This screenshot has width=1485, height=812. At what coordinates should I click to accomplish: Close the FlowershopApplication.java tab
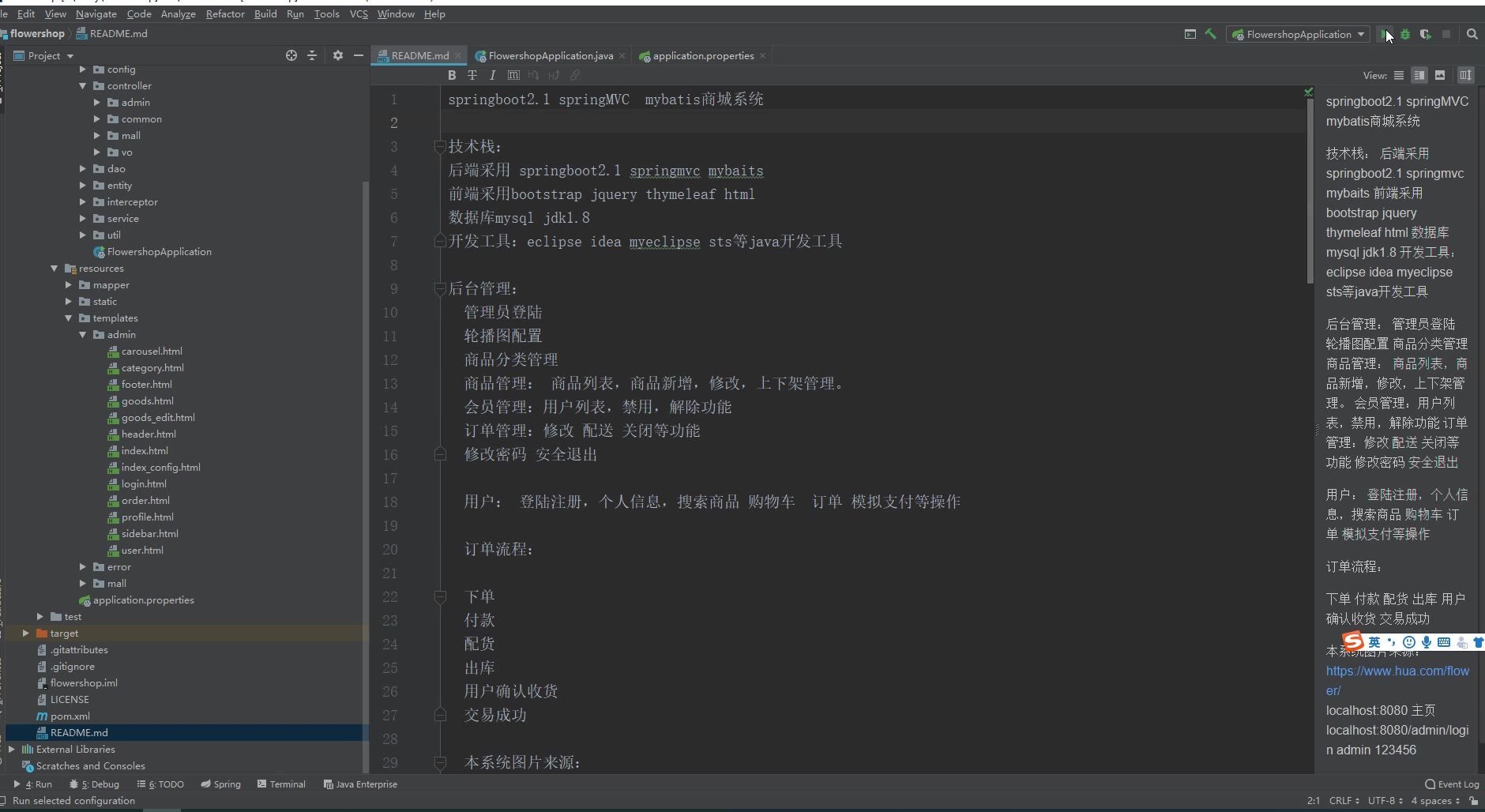[x=622, y=55]
